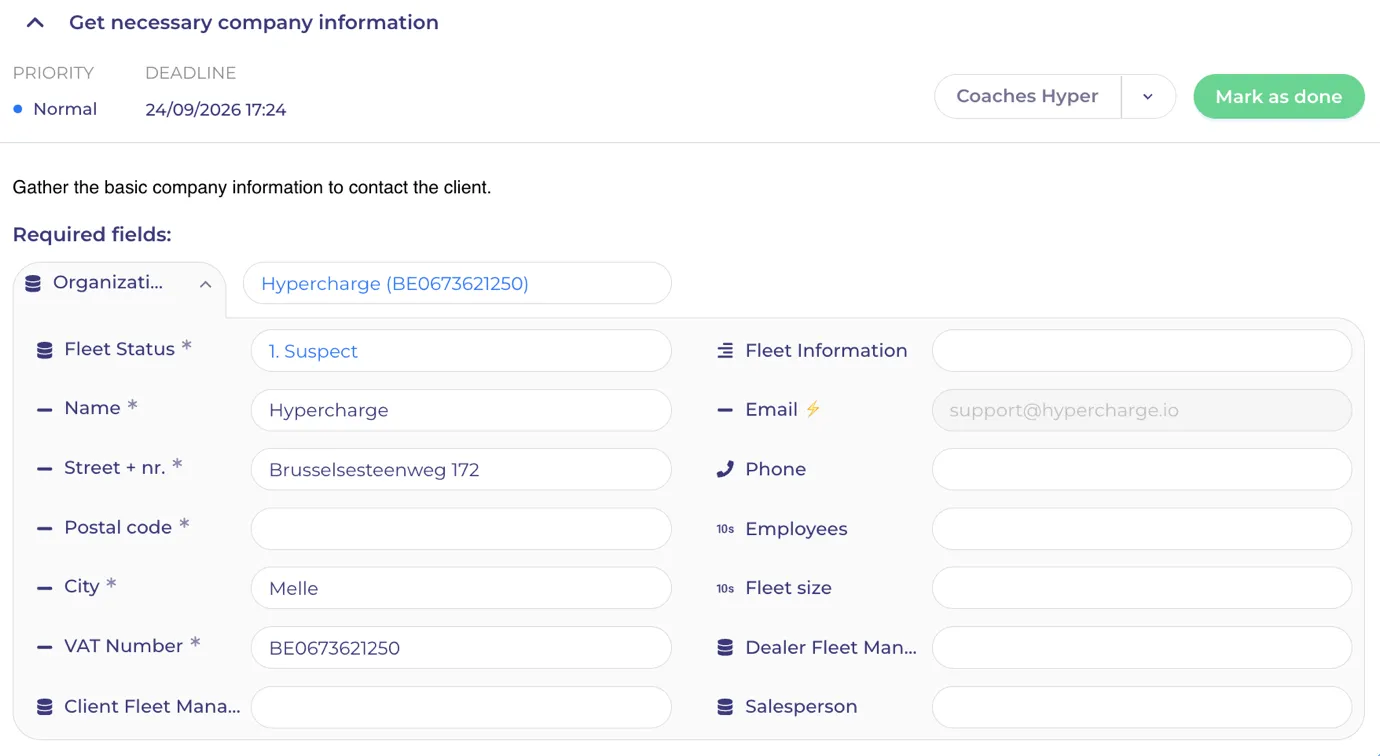Mark the task as done
The height and width of the screenshot is (756, 1380).
click(1279, 97)
